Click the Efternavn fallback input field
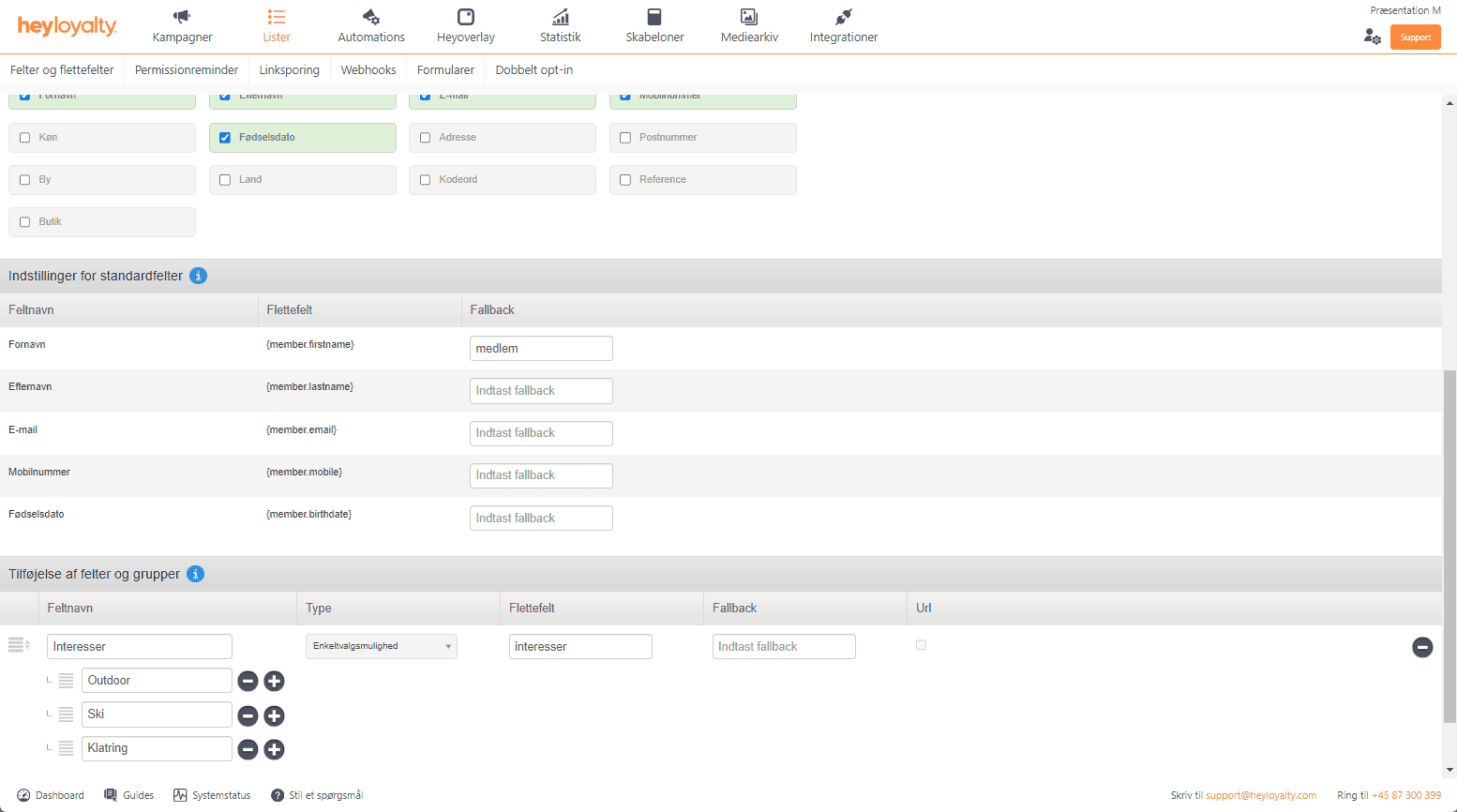1457x812 pixels. (x=541, y=391)
